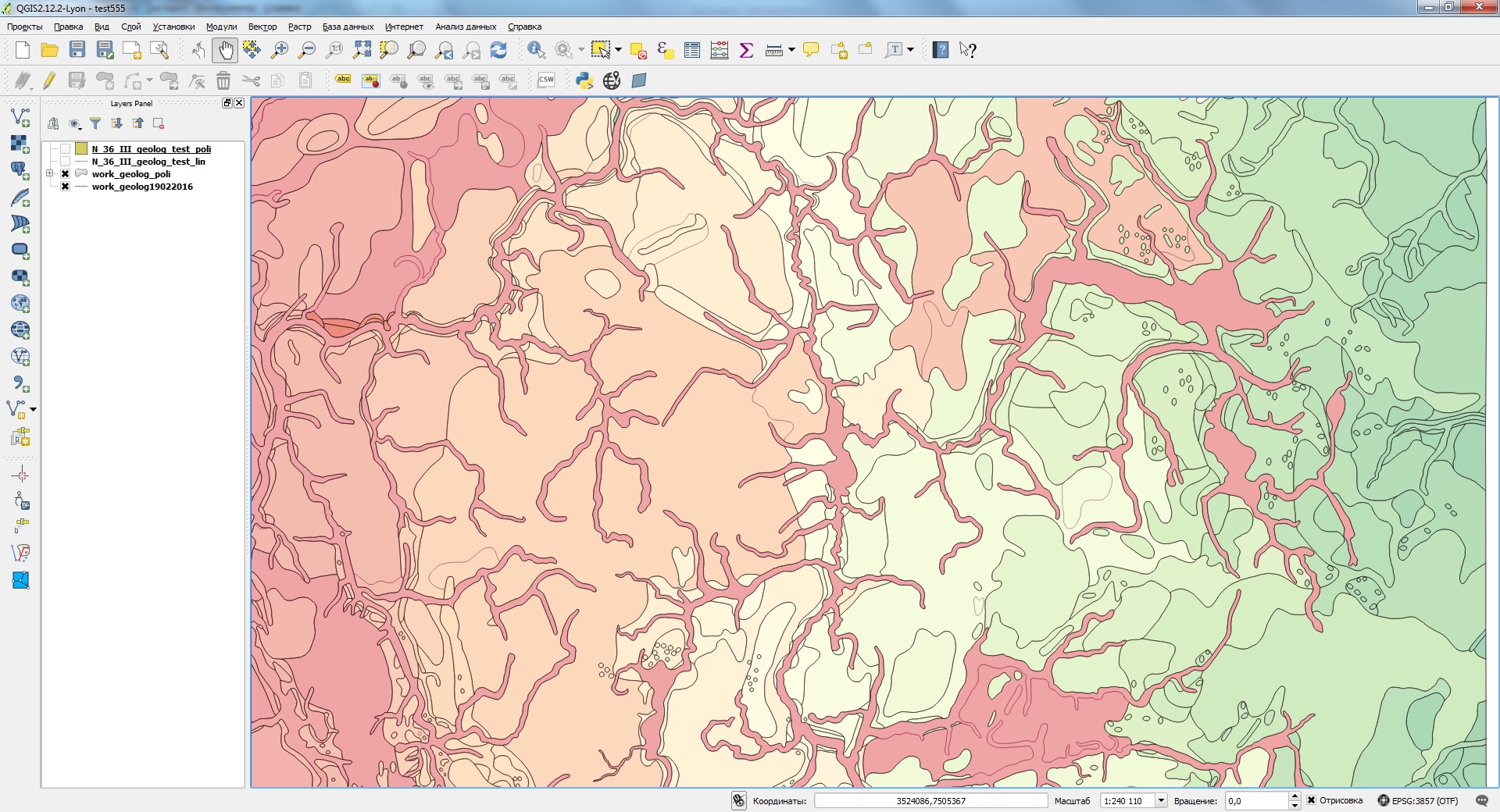The height and width of the screenshot is (812, 1500).
Task: Click the Refresh map icon
Action: (498, 49)
